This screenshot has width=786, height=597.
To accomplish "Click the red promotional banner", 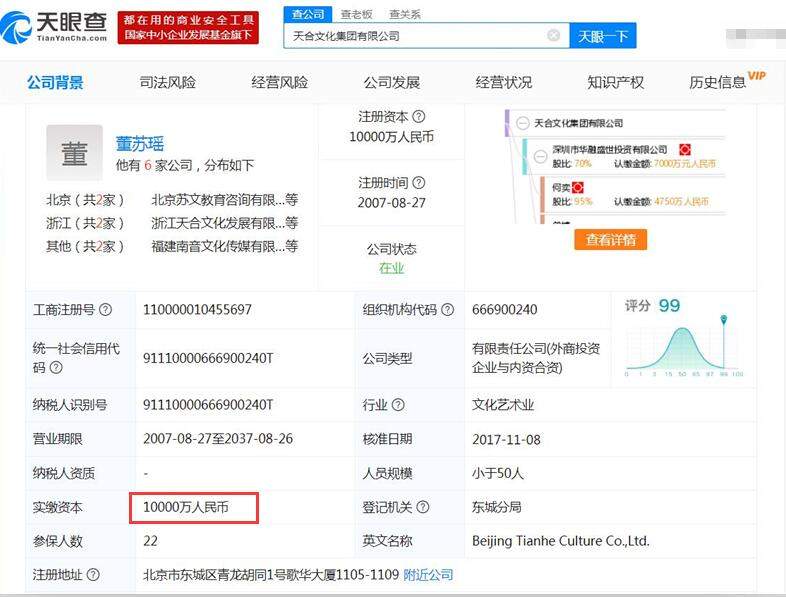I will coord(188,28).
